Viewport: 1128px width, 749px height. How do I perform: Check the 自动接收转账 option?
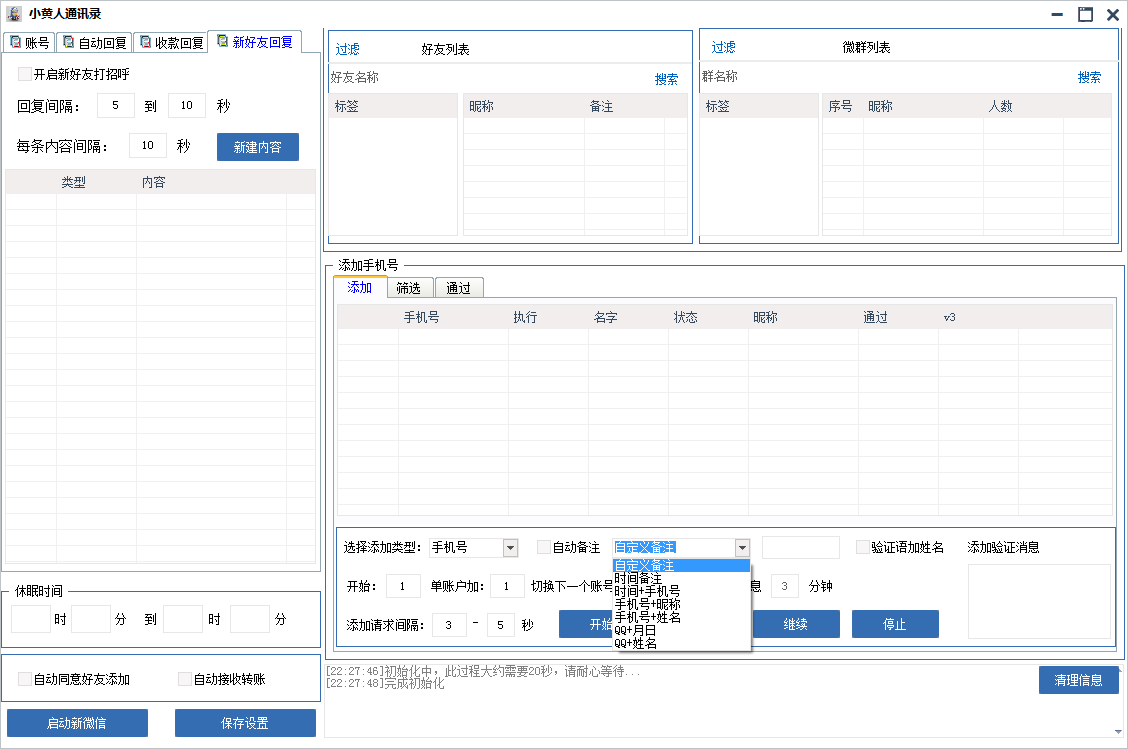point(184,679)
